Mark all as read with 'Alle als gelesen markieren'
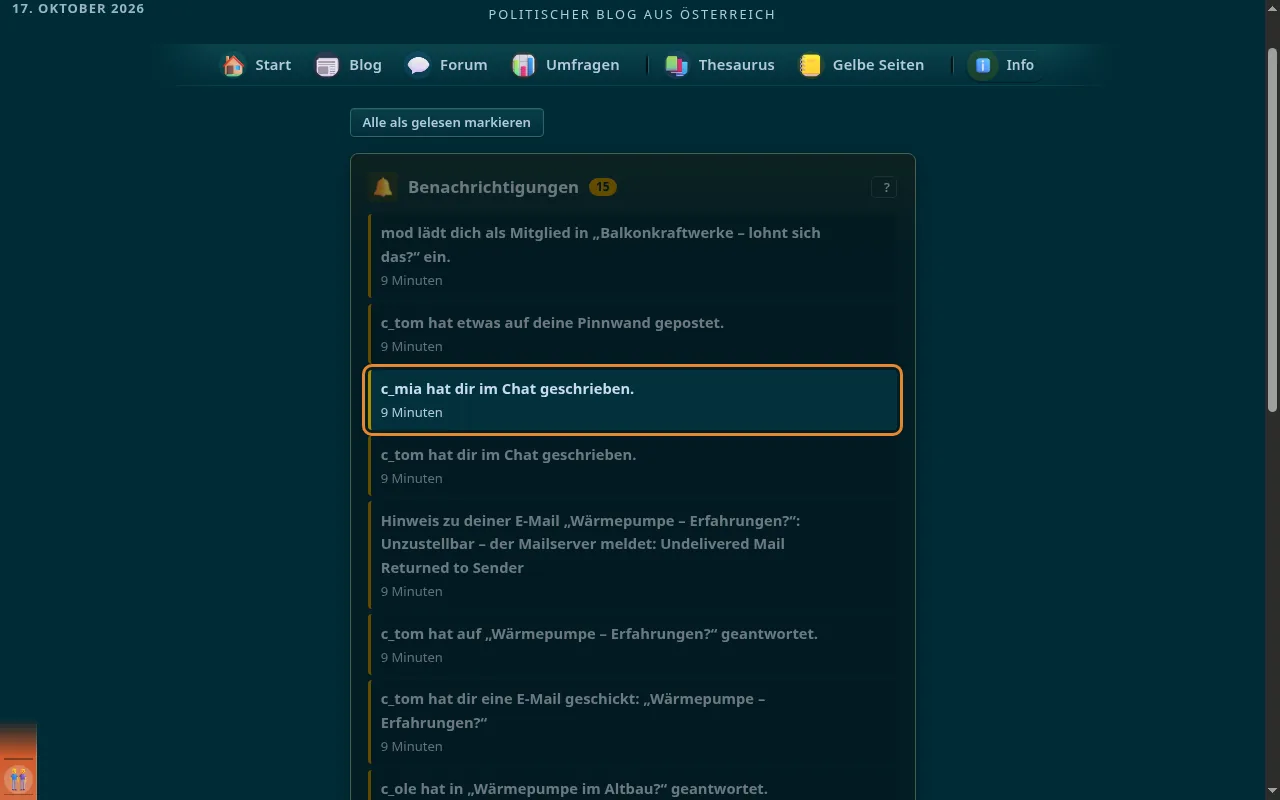The height and width of the screenshot is (800, 1280). pos(447,122)
